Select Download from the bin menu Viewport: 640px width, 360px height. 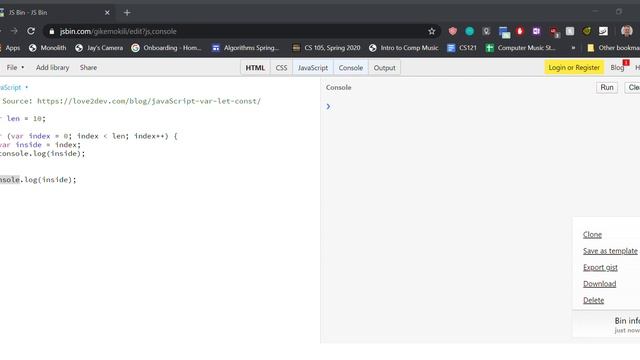coord(599,284)
